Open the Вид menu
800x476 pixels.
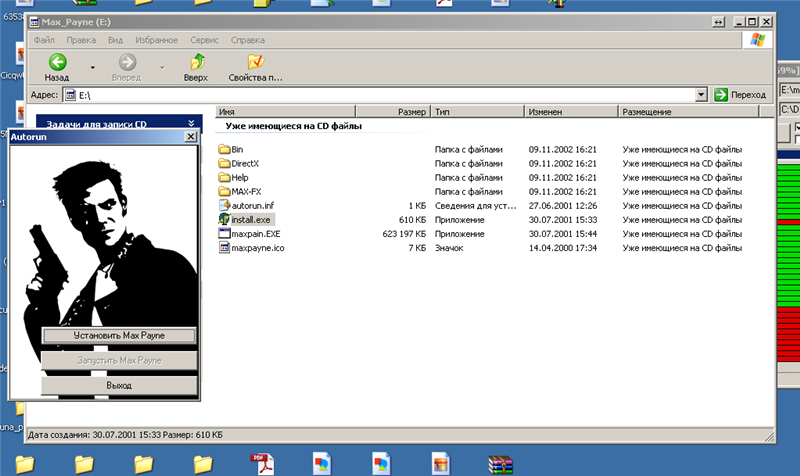tap(115, 40)
